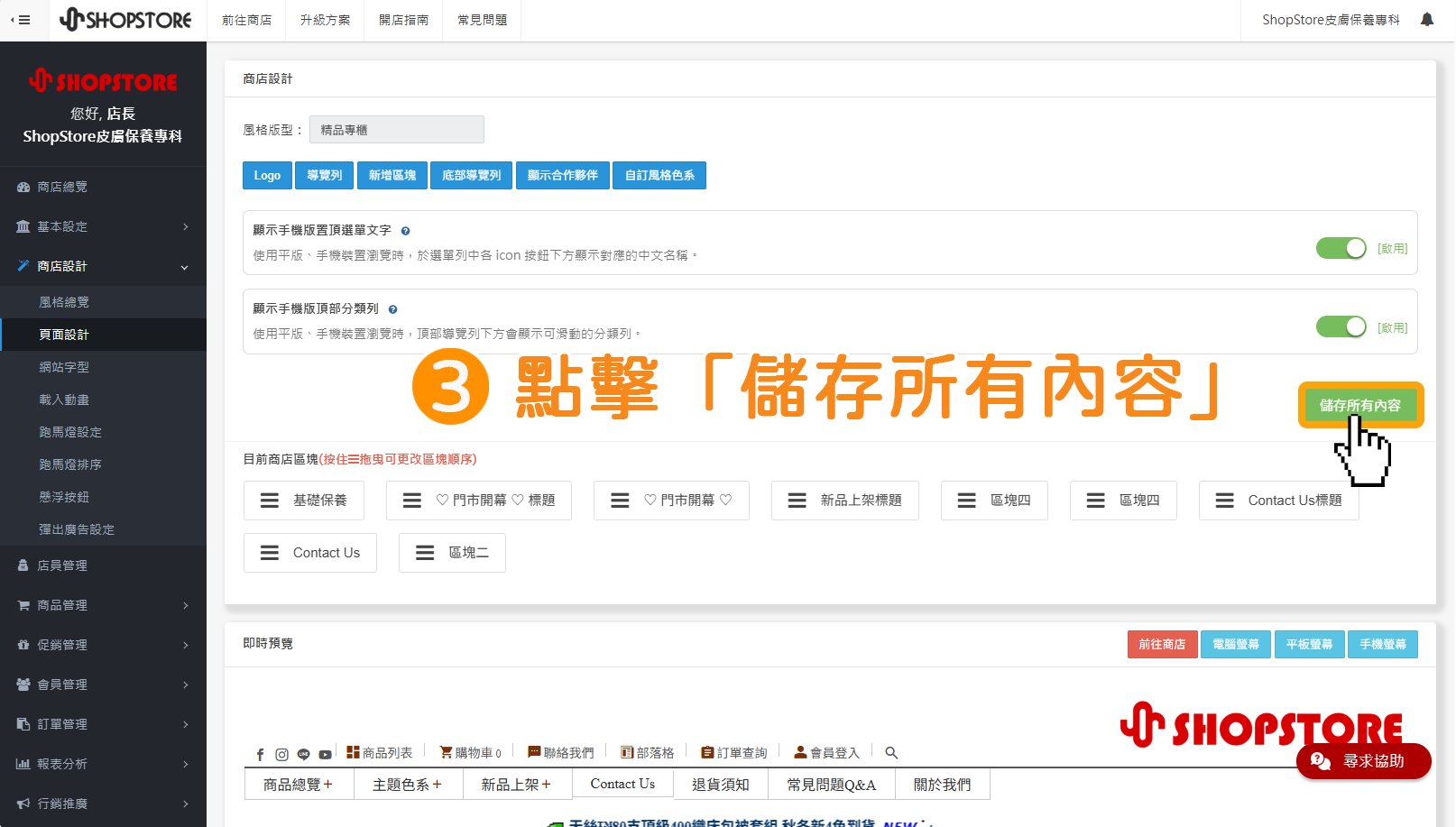Expand 報表分析 in the sidebar

coord(103,764)
